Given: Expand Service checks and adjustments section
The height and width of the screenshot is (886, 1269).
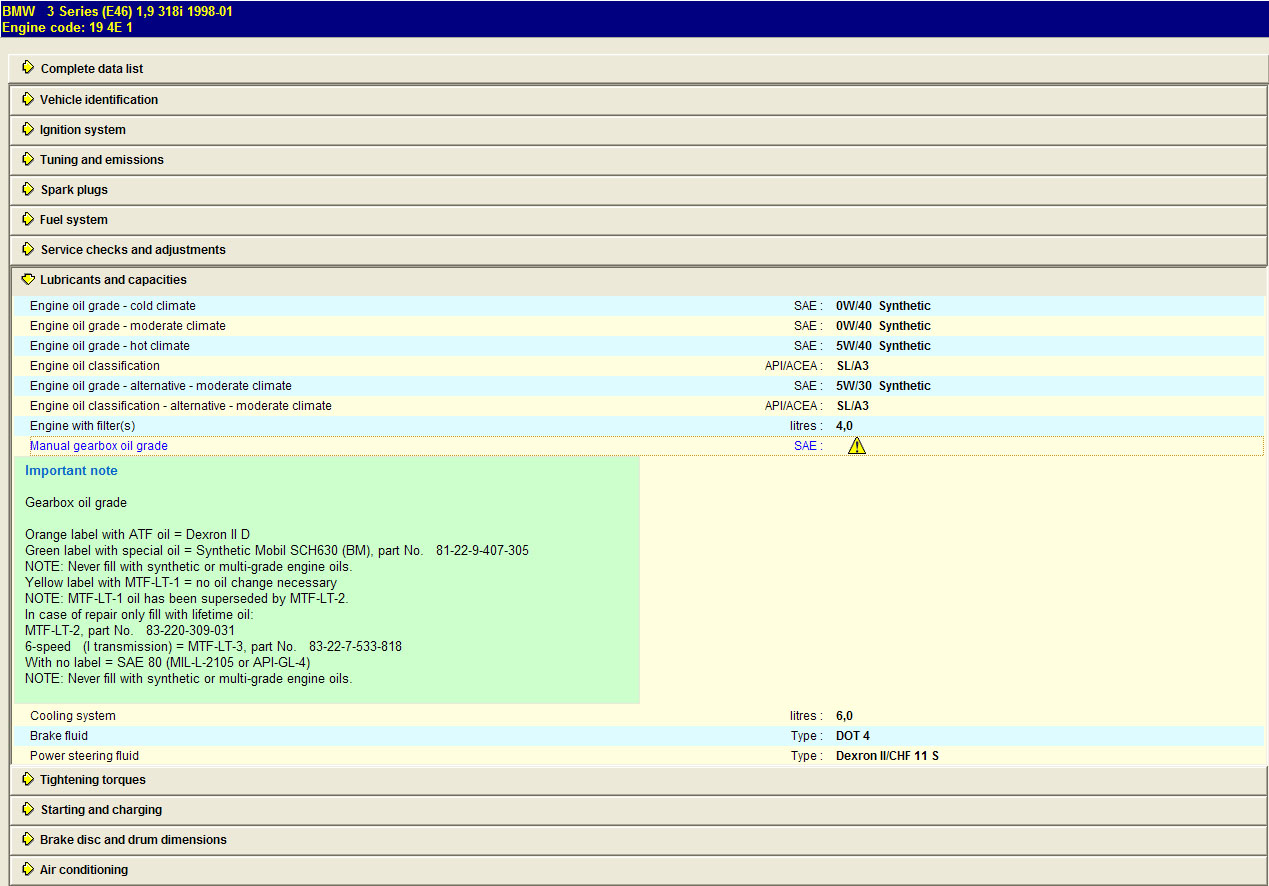Looking at the screenshot, I should 132,250.
